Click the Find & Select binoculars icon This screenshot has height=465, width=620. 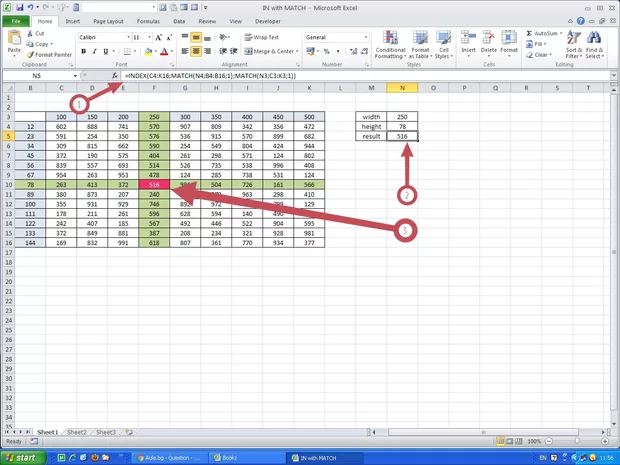(x=594, y=38)
